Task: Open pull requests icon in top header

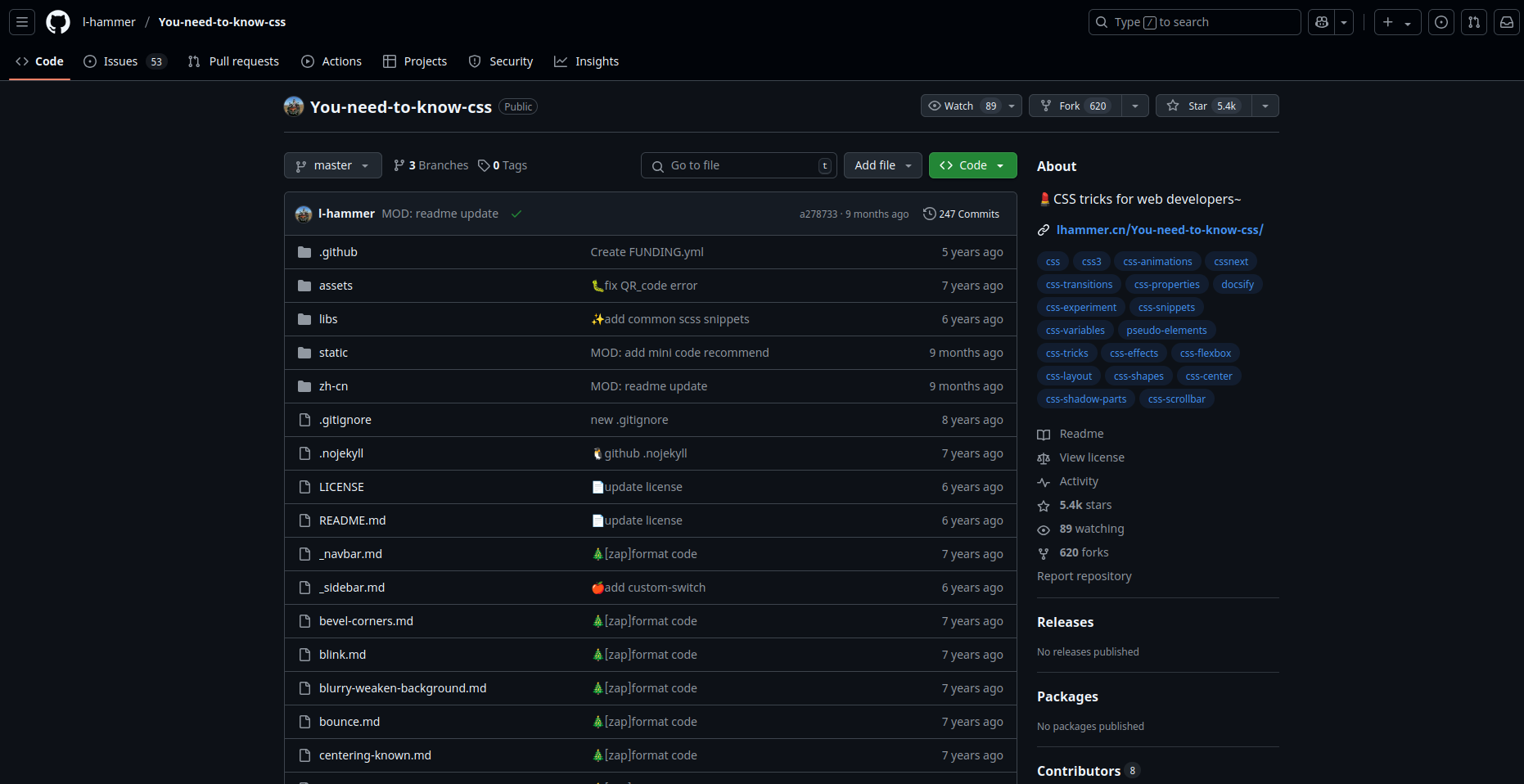Action: (x=1474, y=22)
